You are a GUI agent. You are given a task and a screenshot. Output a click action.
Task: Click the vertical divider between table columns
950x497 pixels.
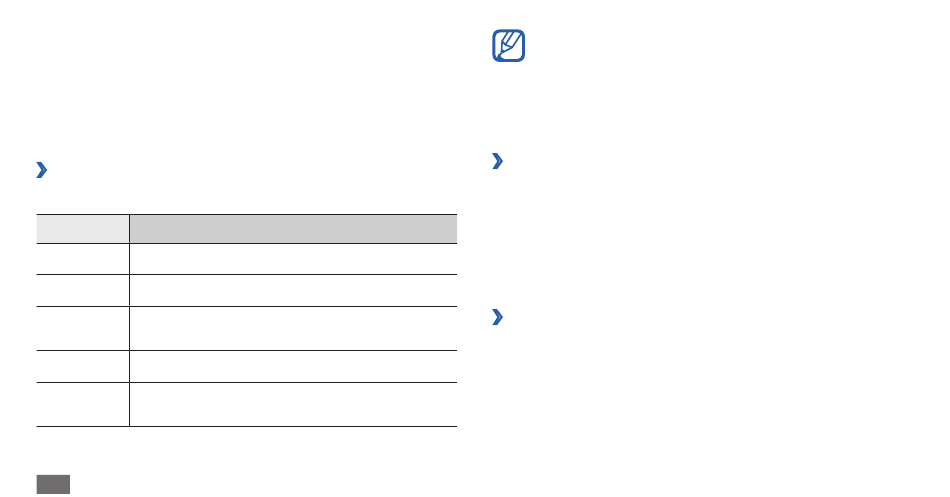pos(129,320)
